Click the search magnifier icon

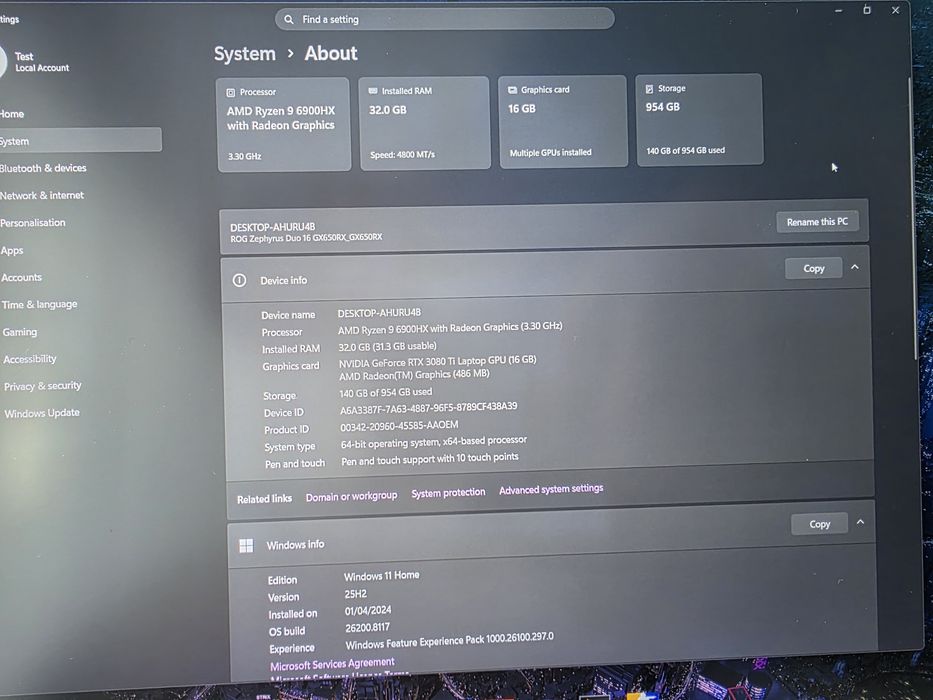(x=289, y=20)
